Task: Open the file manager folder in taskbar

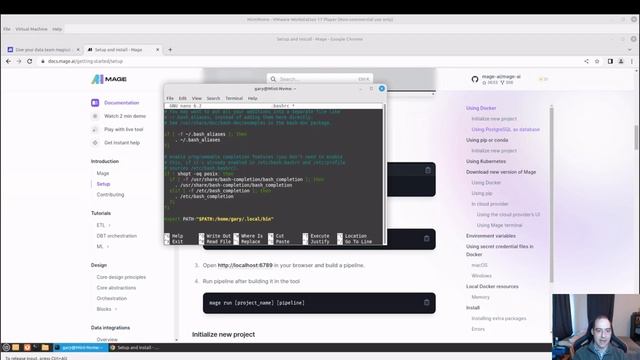Action: [45, 347]
